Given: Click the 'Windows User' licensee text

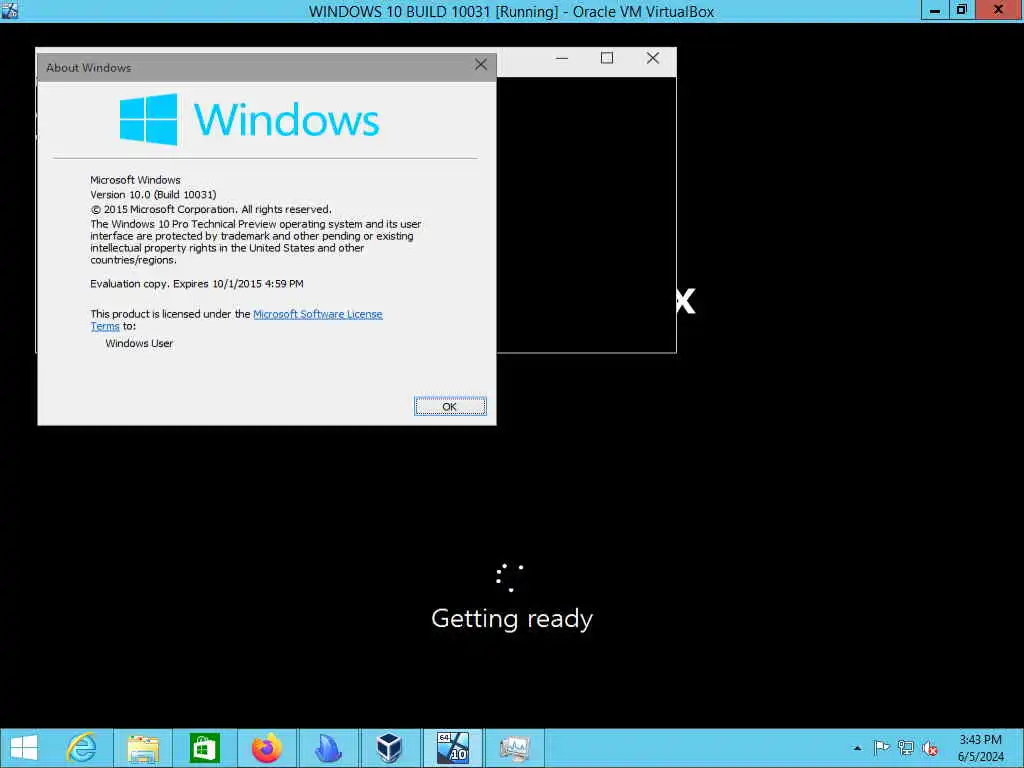Looking at the screenshot, I should pyautogui.click(x=139, y=344).
